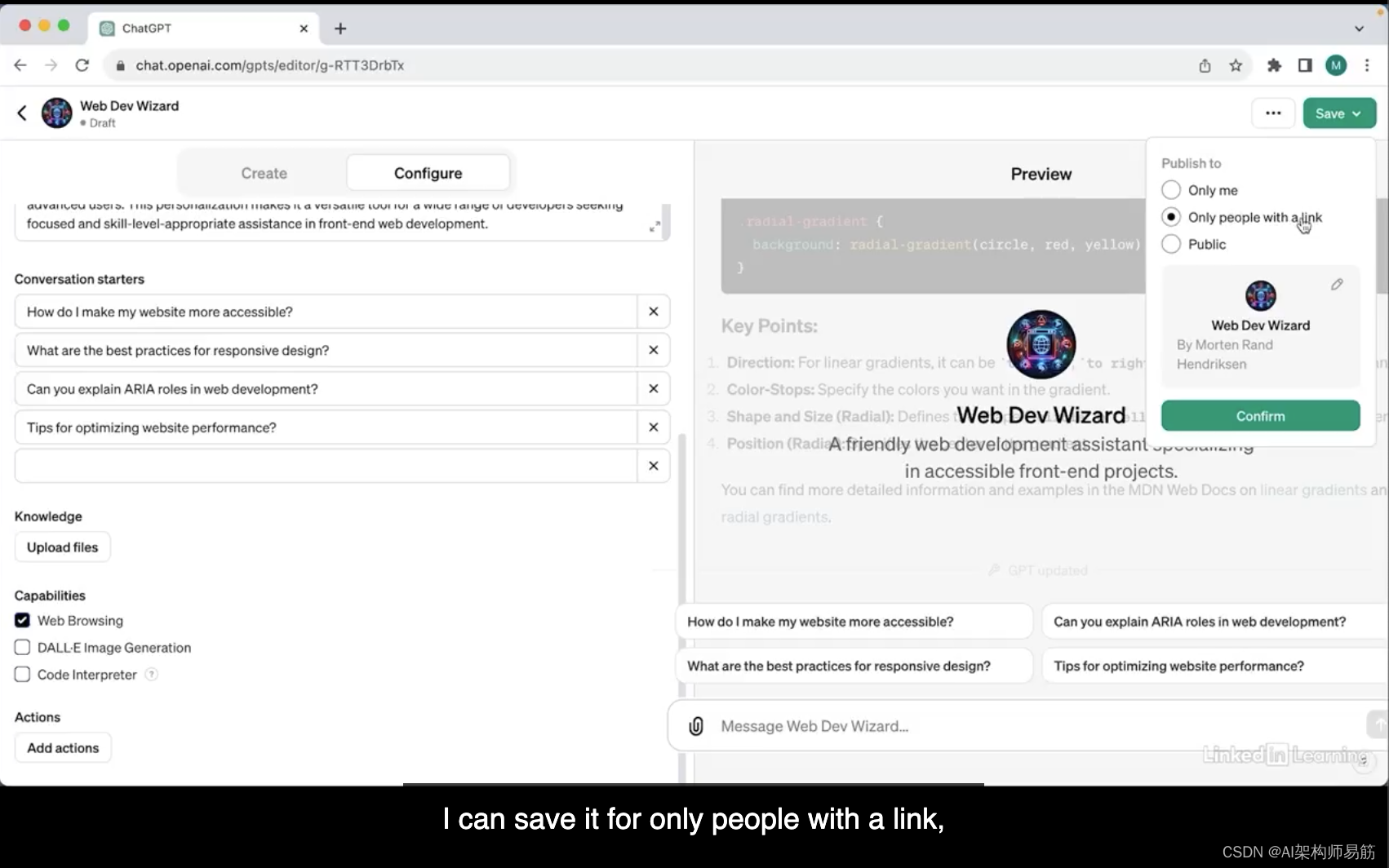Click the Web Dev Wizard header avatar
1389x868 pixels.
56,113
